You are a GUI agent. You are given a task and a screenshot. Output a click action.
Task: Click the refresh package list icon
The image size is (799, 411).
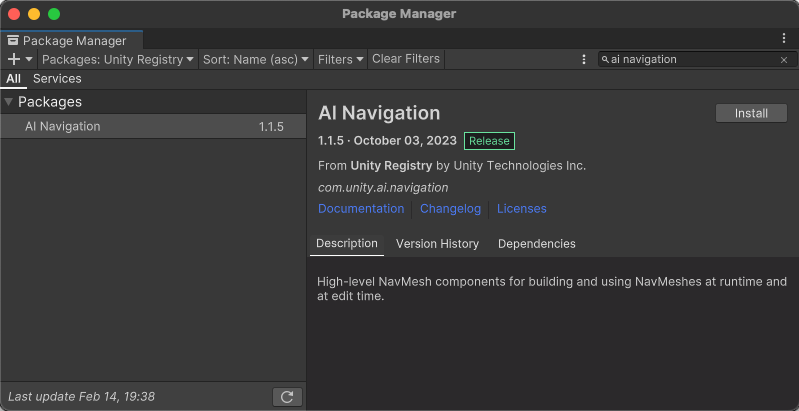click(x=287, y=397)
